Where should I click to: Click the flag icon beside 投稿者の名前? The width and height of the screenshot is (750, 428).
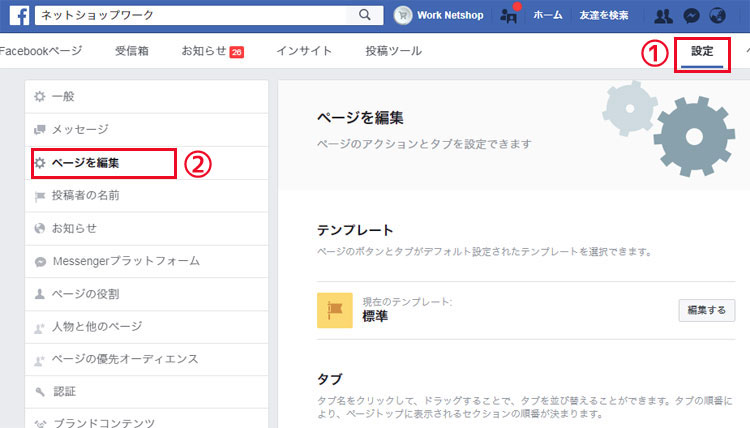tap(40, 197)
